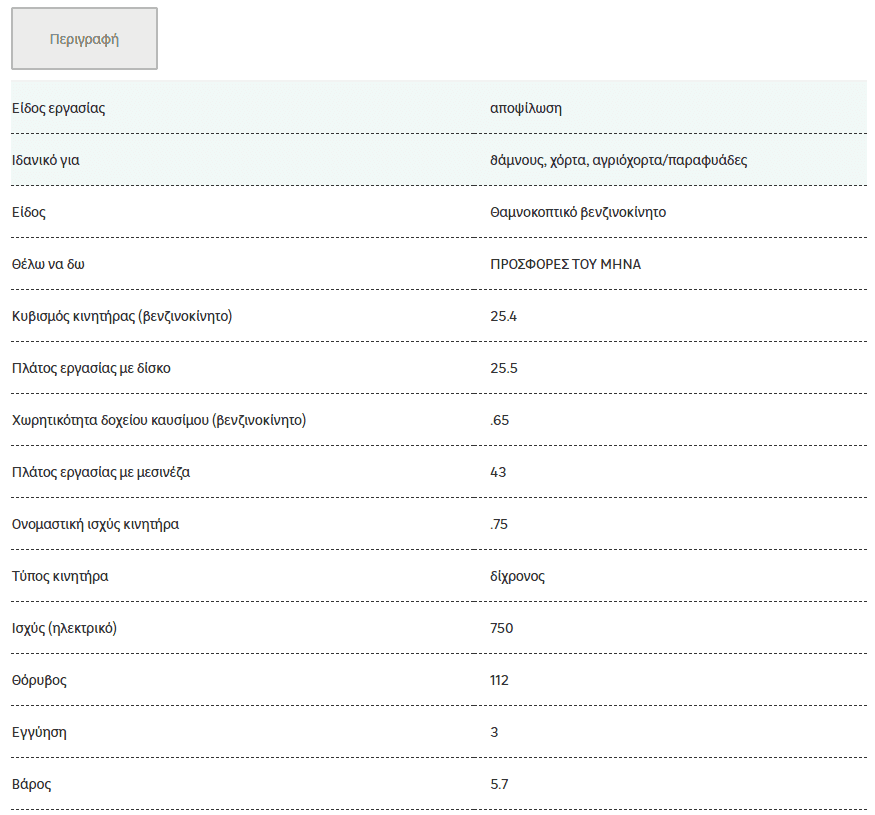Click Χωρητικότητα δοχείου καυσίμου label
Screen dimensions: 875x815
tap(159, 420)
